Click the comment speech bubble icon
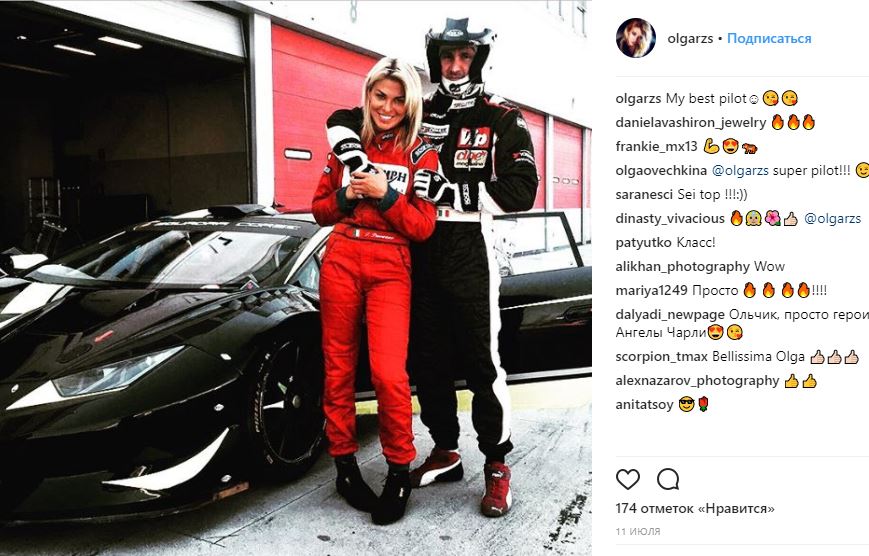Image resolution: width=869 pixels, height=556 pixels. pos(668,480)
